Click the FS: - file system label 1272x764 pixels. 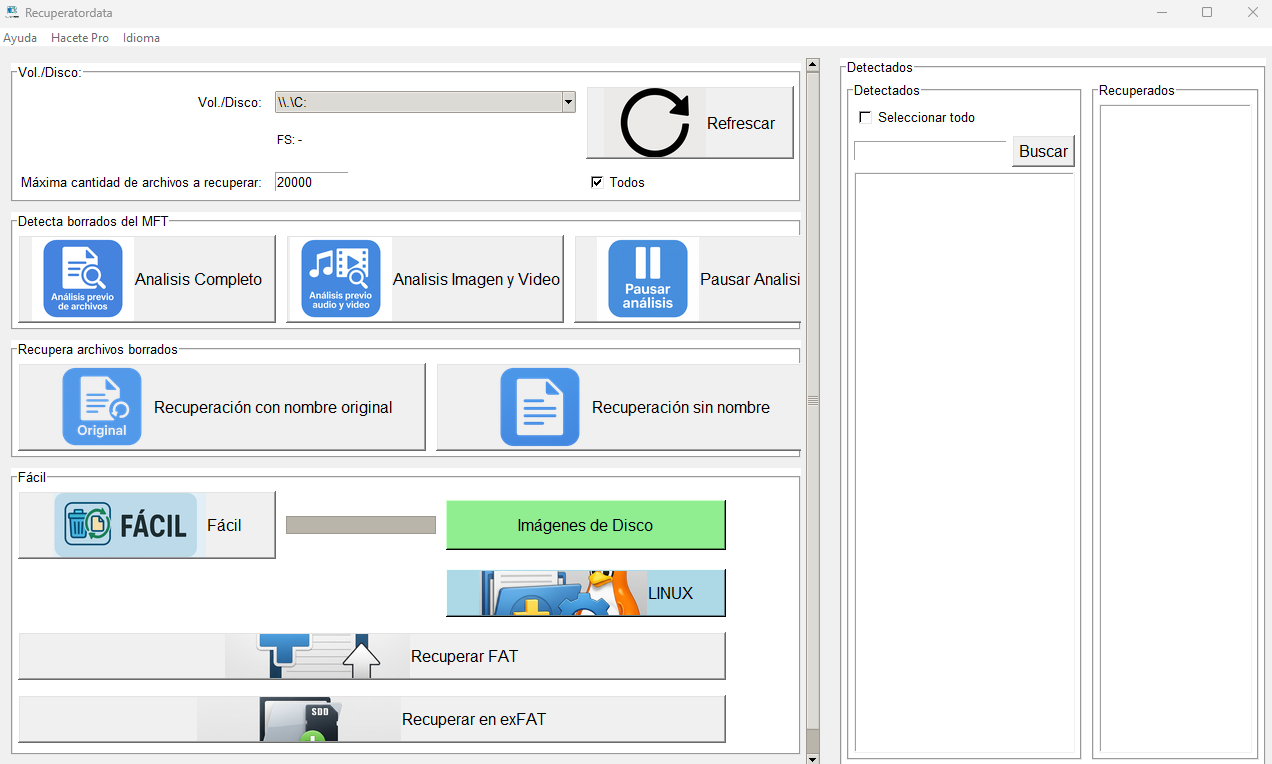pos(290,140)
